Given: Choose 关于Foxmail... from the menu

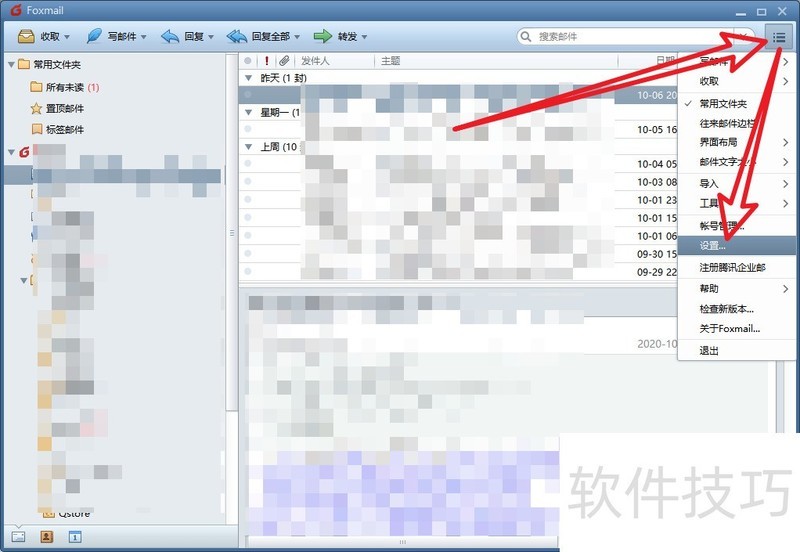Looking at the screenshot, I should (736, 329).
